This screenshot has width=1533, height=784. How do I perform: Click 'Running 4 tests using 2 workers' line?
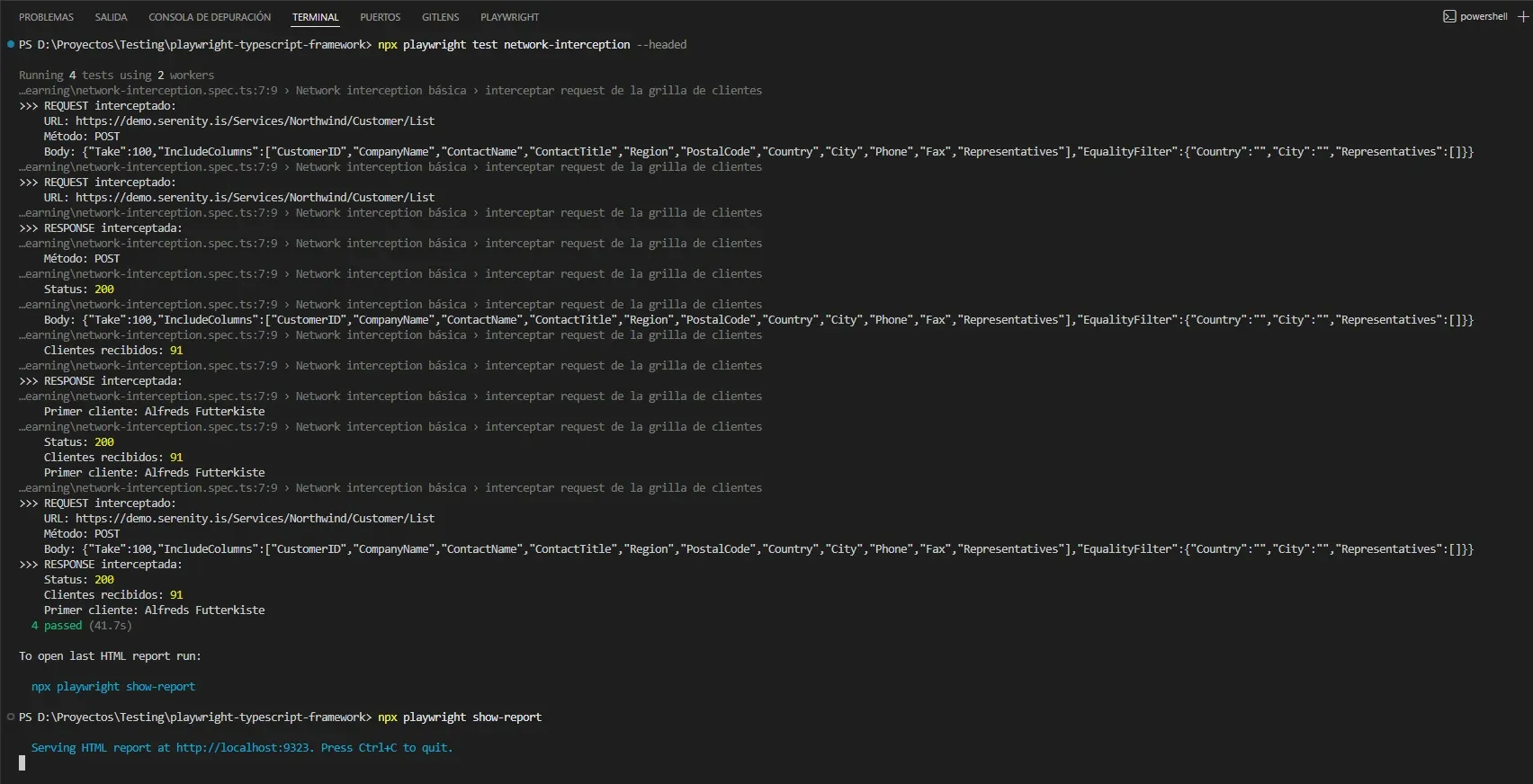point(117,75)
